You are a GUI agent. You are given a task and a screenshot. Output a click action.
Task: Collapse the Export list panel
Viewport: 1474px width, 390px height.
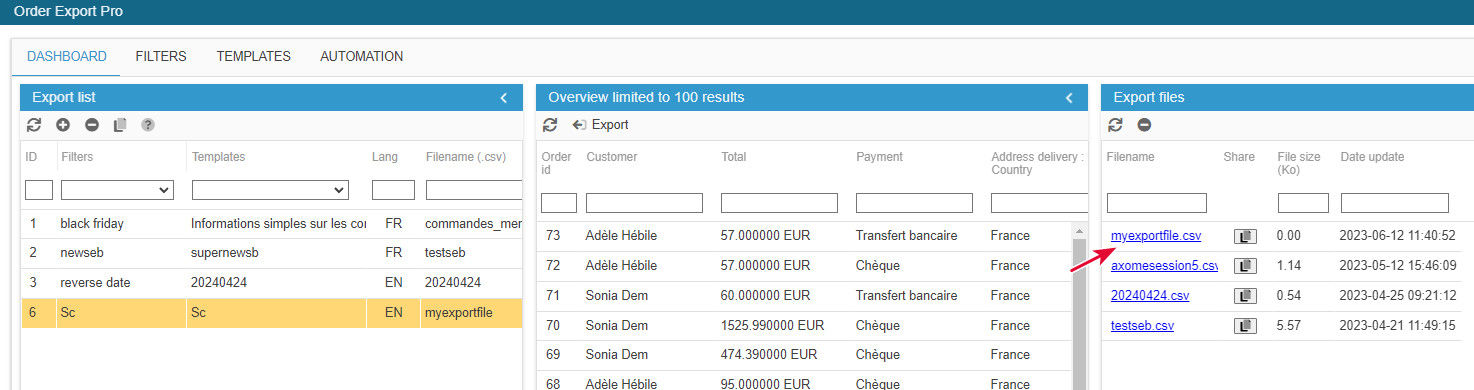(x=504, y=97)
